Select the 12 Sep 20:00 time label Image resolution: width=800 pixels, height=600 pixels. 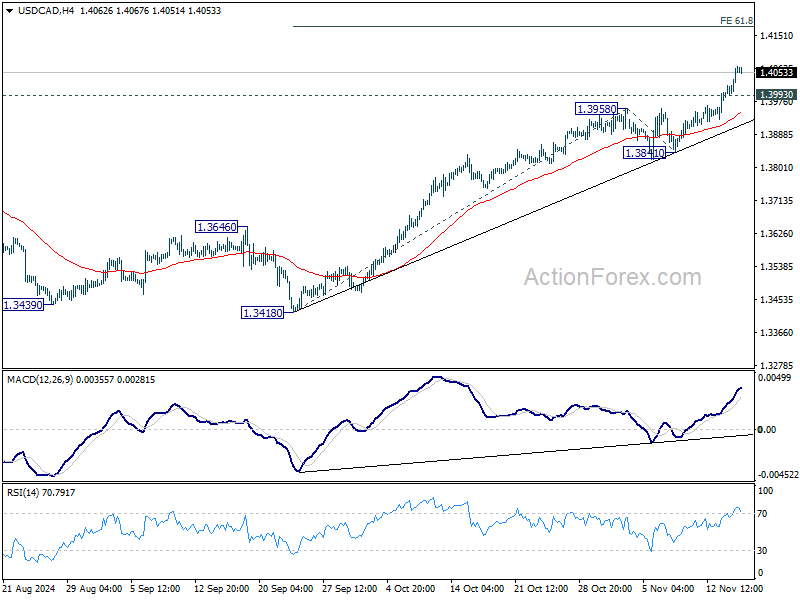pos(221,589)
